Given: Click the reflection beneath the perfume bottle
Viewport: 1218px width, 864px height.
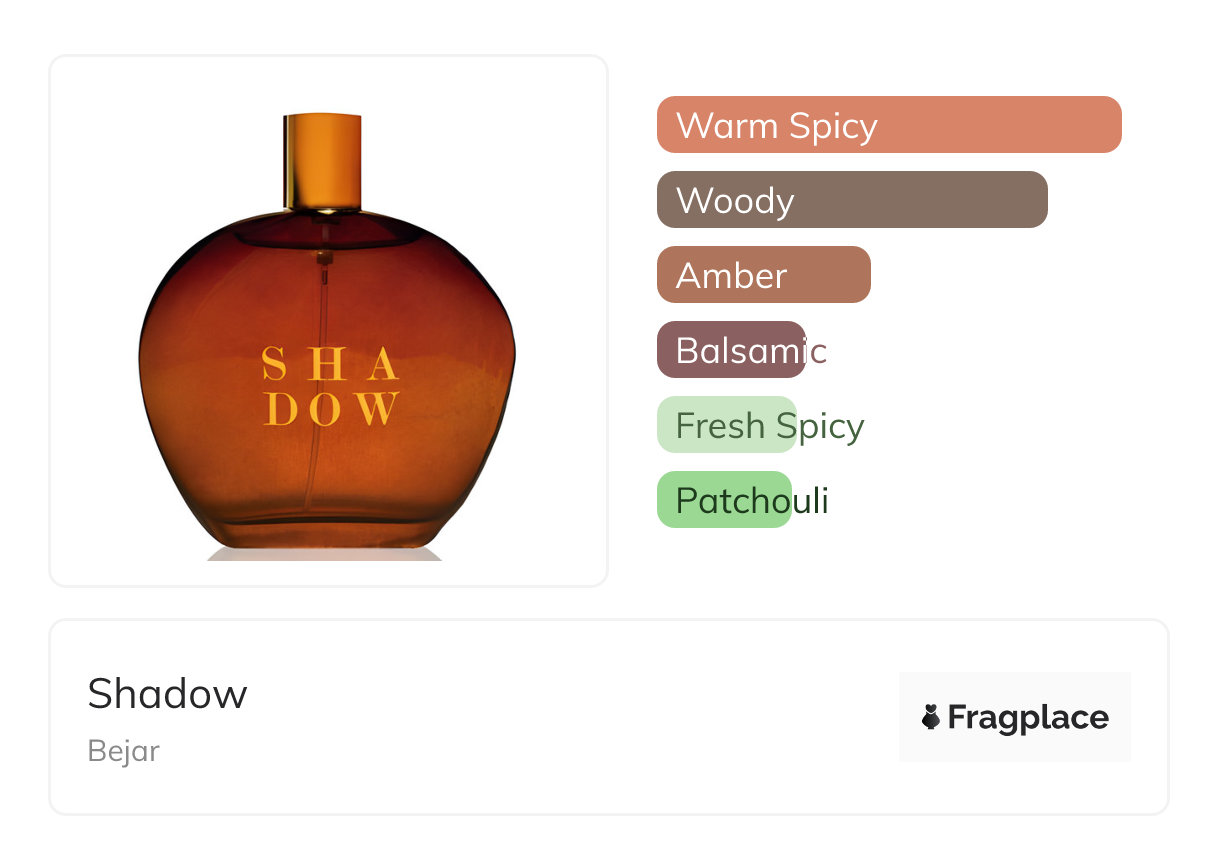Looking at the screenshot, I should (x=325, y=553).
